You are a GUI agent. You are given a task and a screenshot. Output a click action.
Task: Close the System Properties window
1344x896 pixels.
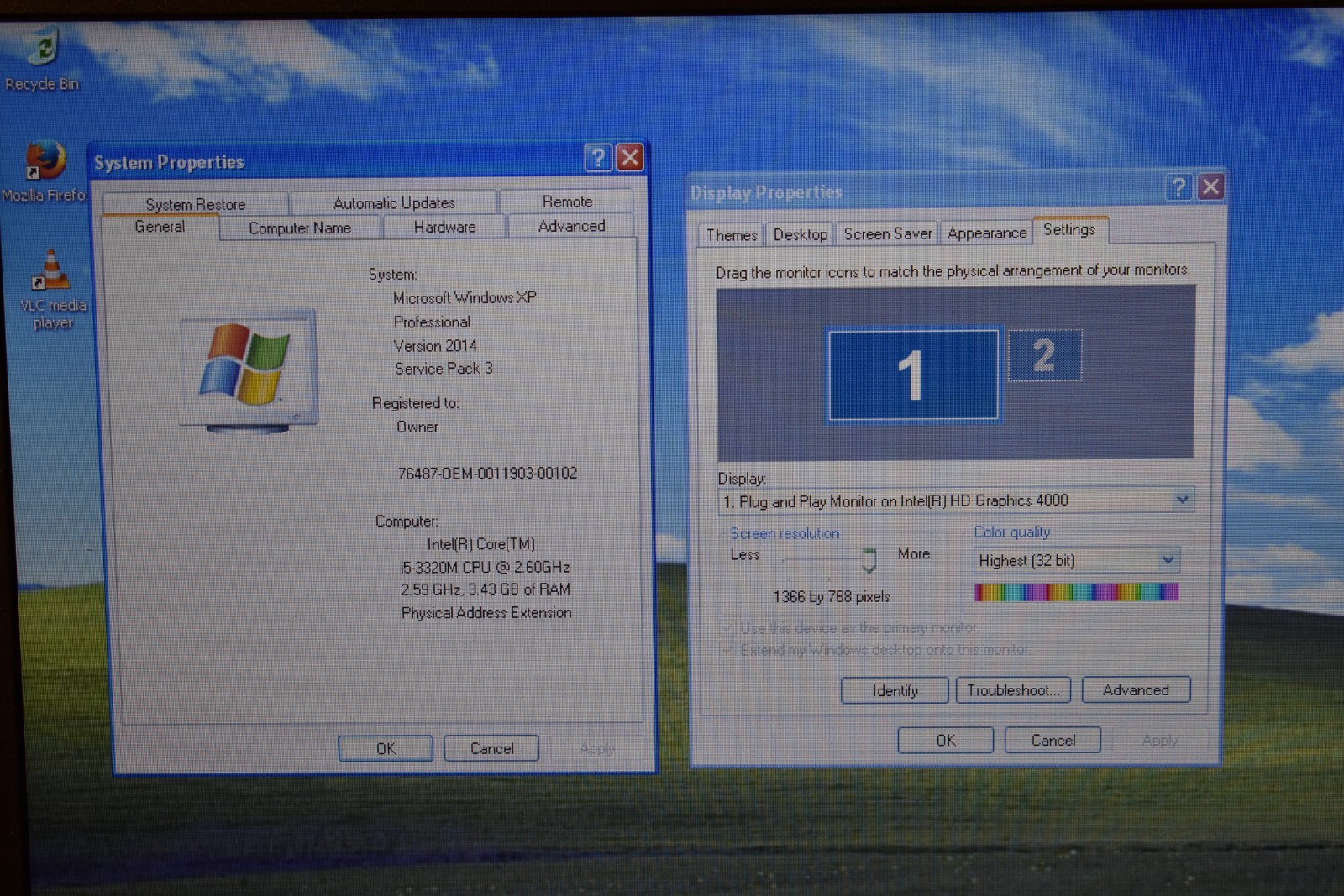coord(630,158)
